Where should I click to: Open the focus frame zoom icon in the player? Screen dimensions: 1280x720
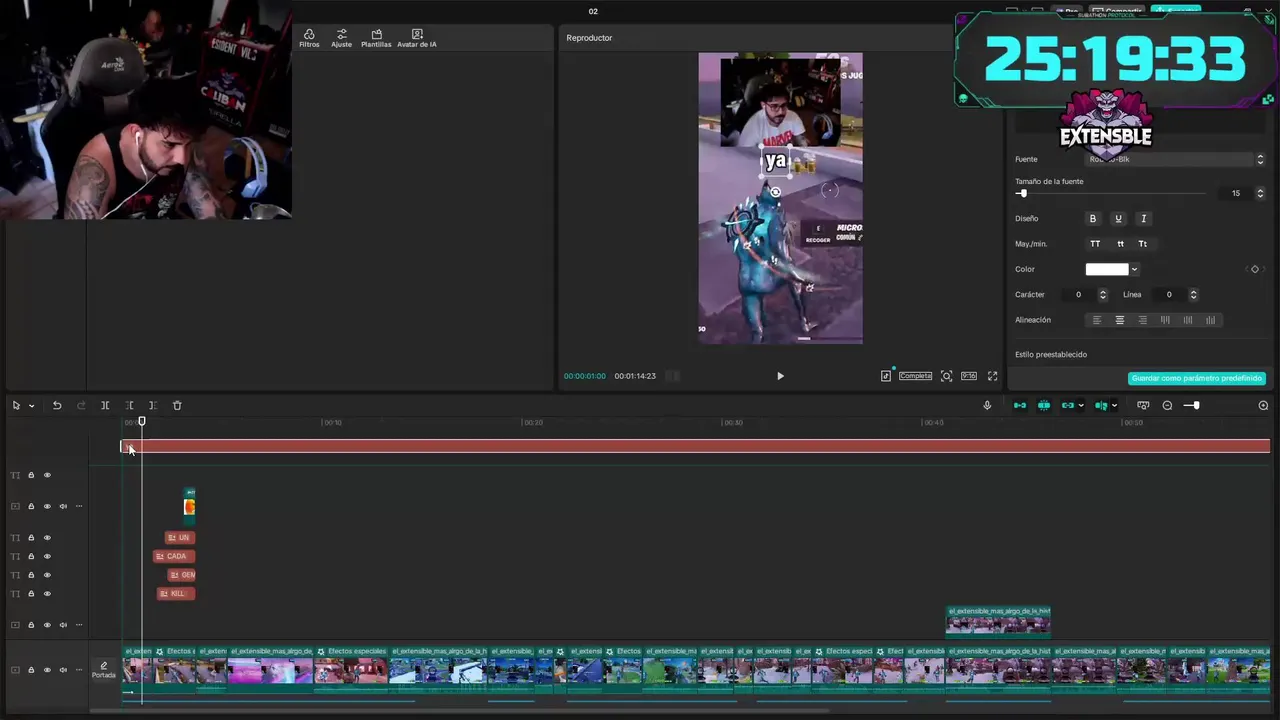pyautogui.click(x=946, y=376)
